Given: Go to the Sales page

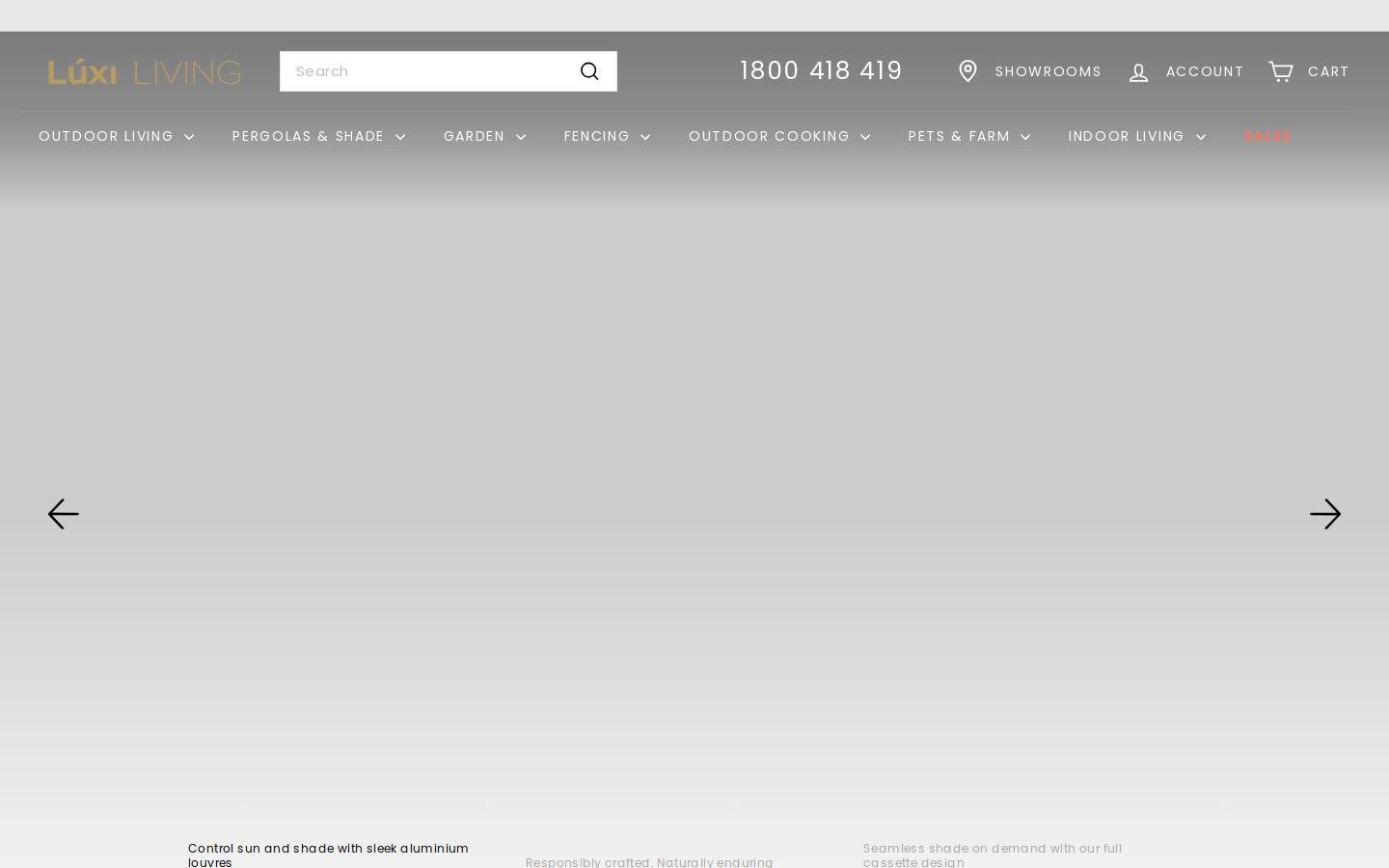Looking at the screenshot, I should point(1267,136).
